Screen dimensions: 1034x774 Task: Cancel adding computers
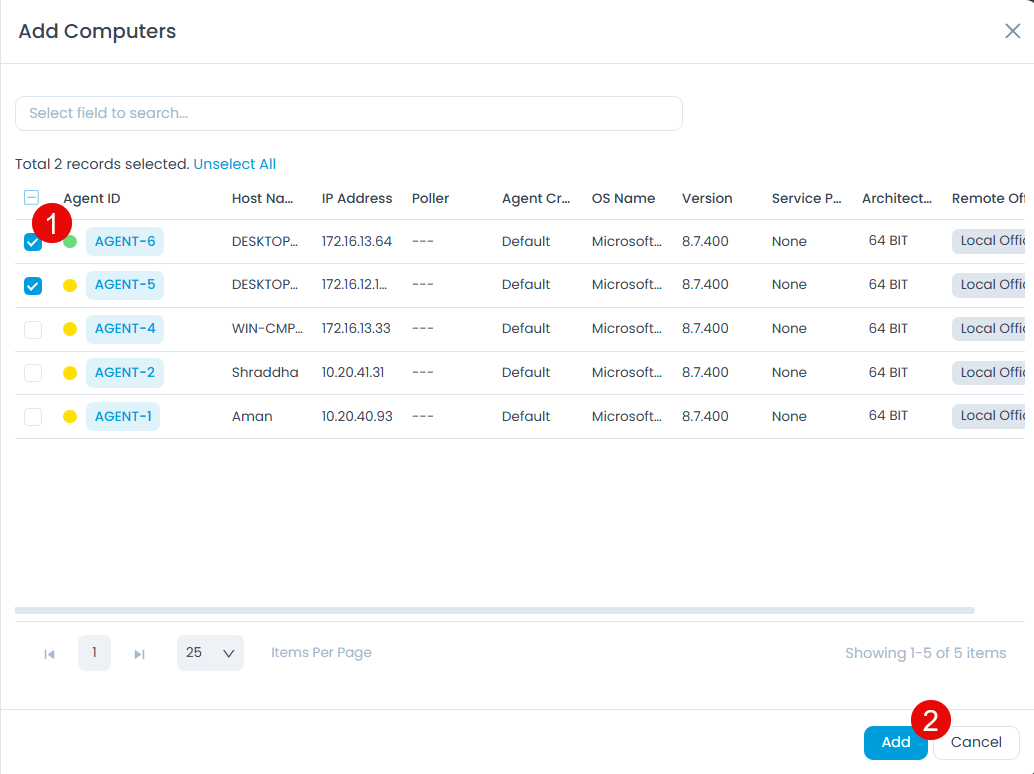976,742
